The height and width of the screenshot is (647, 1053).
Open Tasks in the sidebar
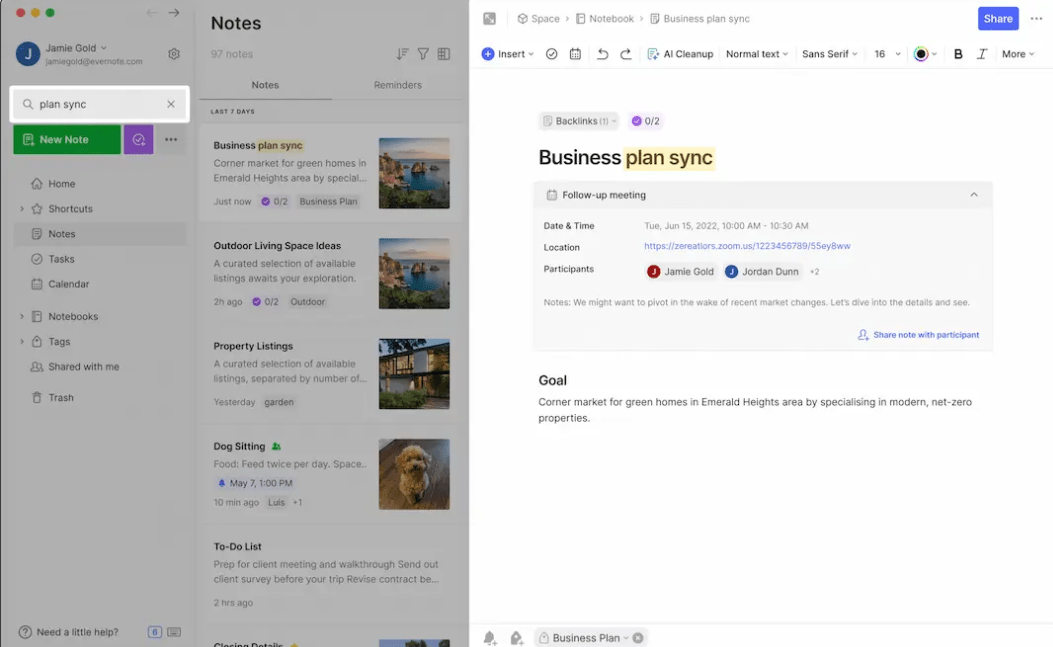click(x=99, y=259)
